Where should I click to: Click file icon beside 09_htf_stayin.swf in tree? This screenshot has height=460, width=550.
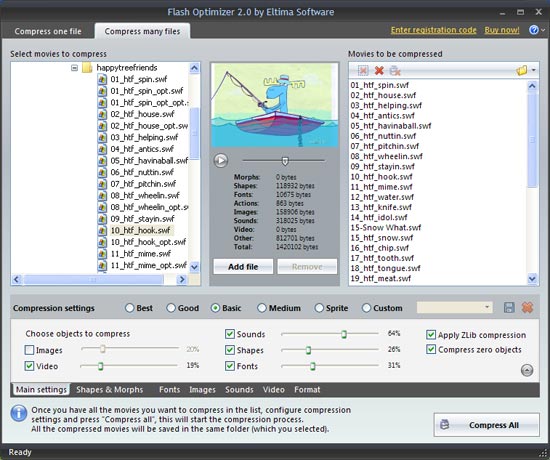pos(102,219)
